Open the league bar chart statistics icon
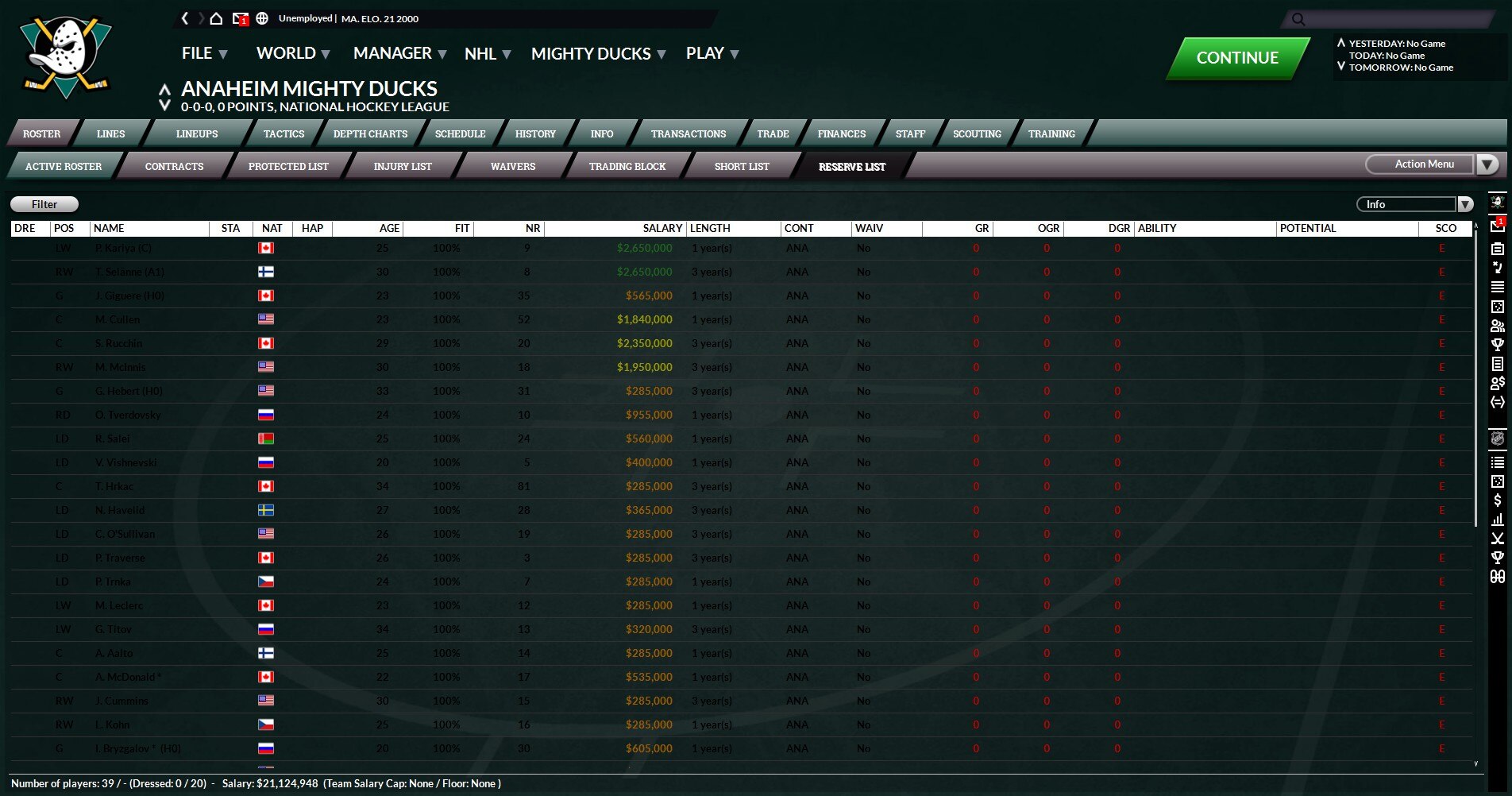This screenshot has height=796, width=1512. [1498, 519]
